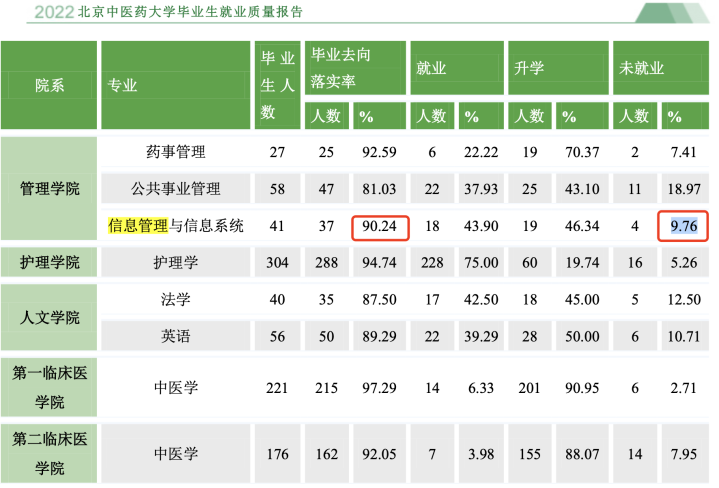Viewport: 719px width, 488px height.
Task: Click the highlighted 信息管理与信息系统 major name
Action: (x=176, y=226)
